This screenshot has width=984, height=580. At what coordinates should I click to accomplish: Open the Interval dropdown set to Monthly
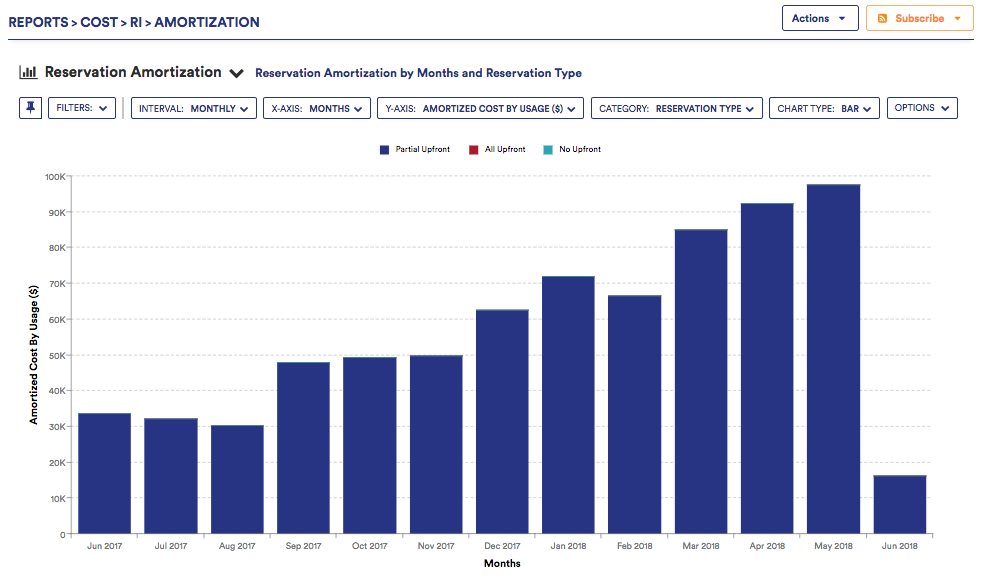[193, 108]
